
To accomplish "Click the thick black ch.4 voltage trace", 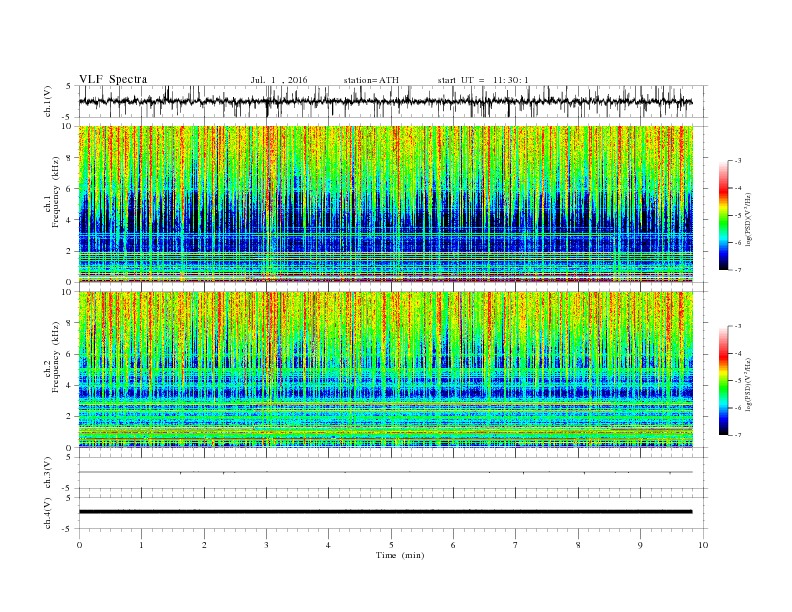I will [x=386, y=512].
